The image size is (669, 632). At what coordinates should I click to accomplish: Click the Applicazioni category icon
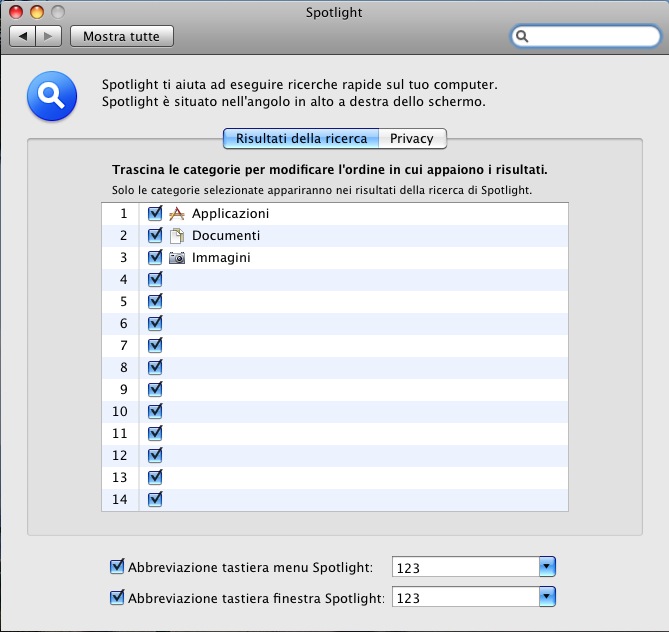pos(177,213)
